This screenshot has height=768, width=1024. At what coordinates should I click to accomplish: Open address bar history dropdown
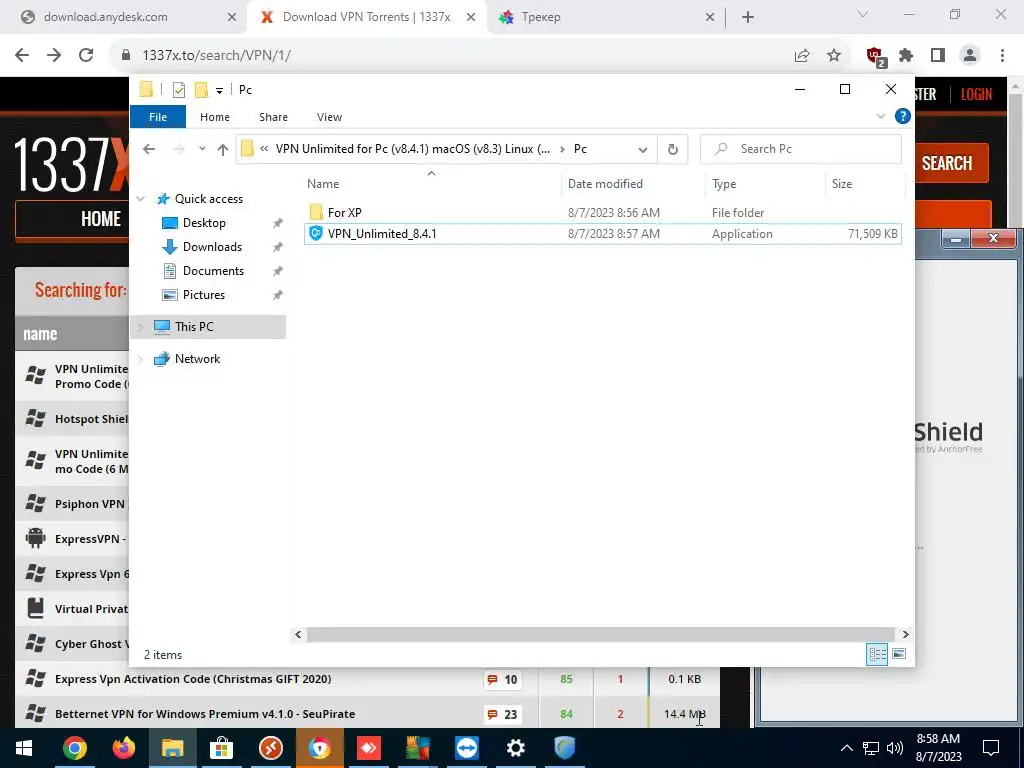coord(643,150)
